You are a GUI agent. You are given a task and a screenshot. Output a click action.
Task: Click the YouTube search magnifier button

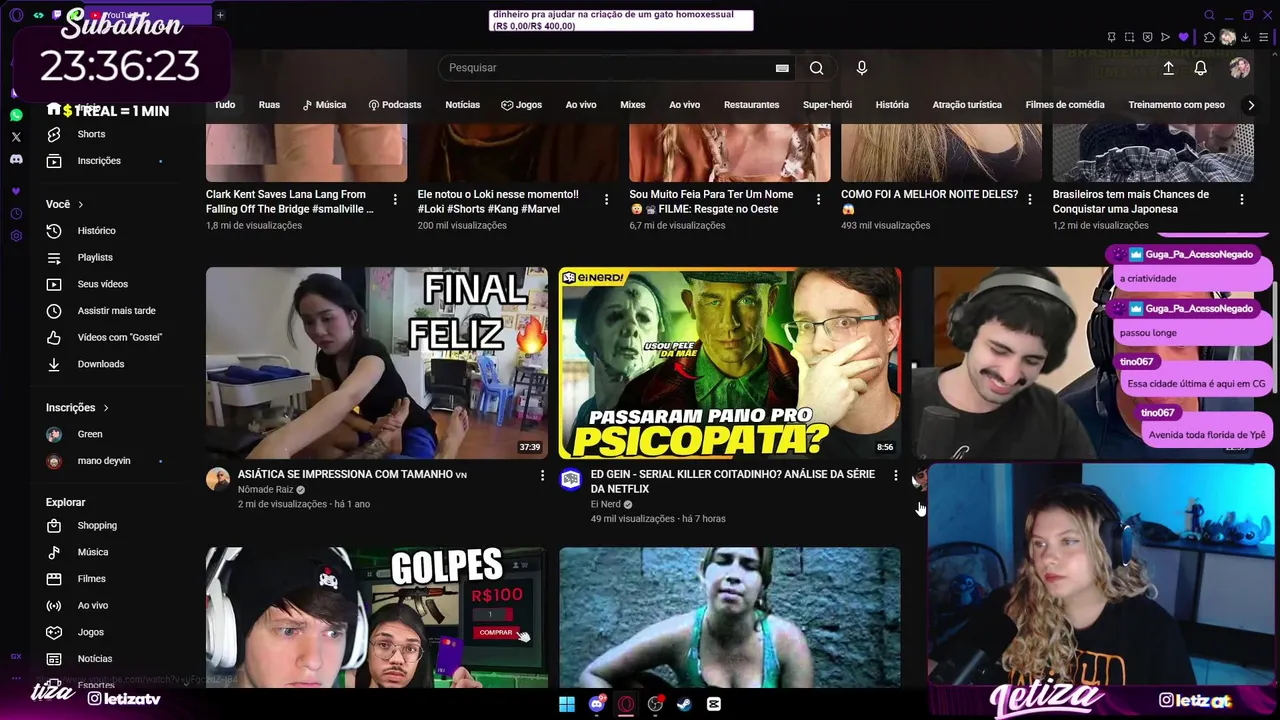click(x=817, y=68)
